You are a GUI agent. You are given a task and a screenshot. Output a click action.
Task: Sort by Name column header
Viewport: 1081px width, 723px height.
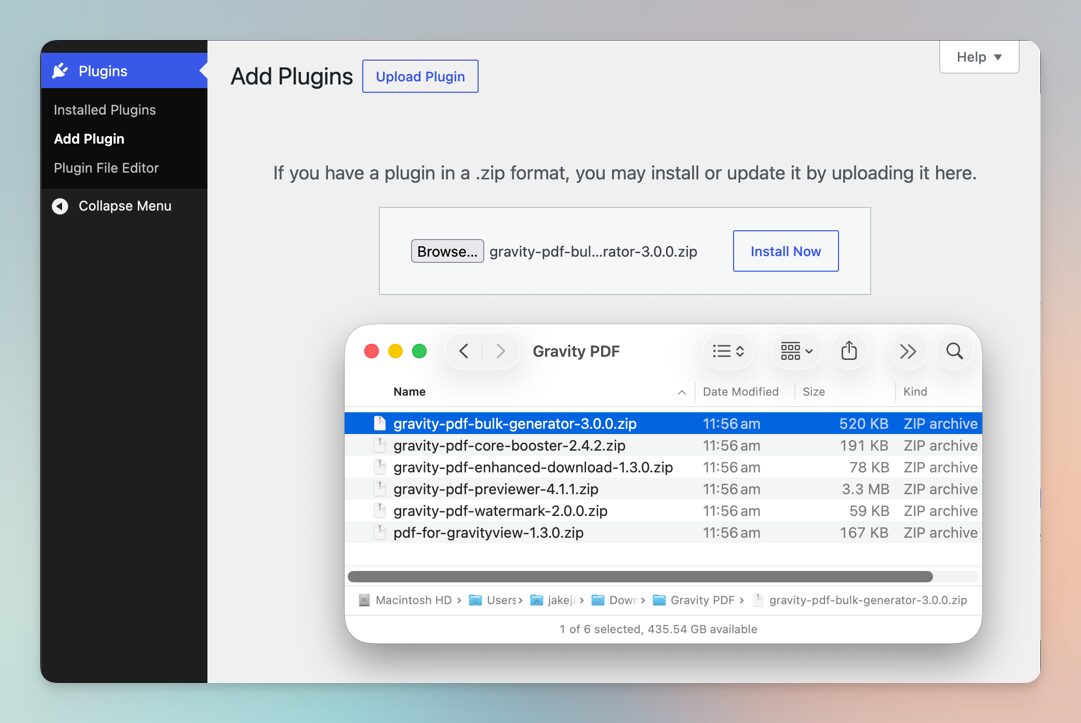click(410, 391)
